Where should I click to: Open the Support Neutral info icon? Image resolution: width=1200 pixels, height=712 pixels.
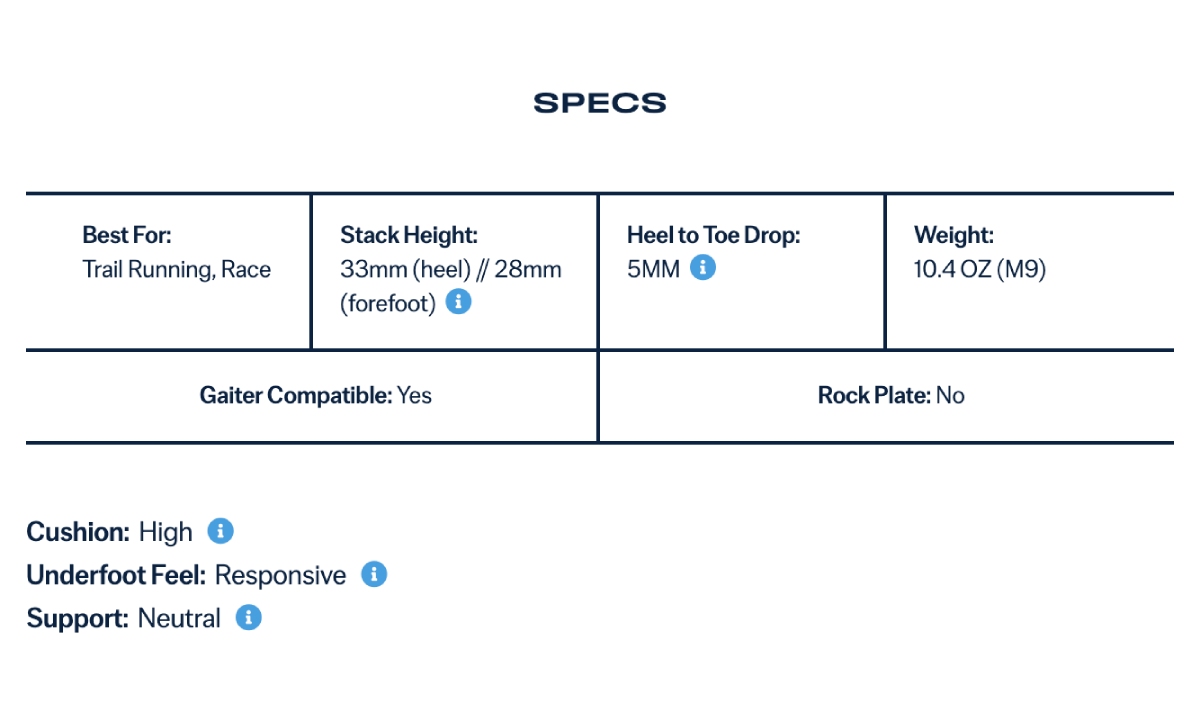point(248,618)
